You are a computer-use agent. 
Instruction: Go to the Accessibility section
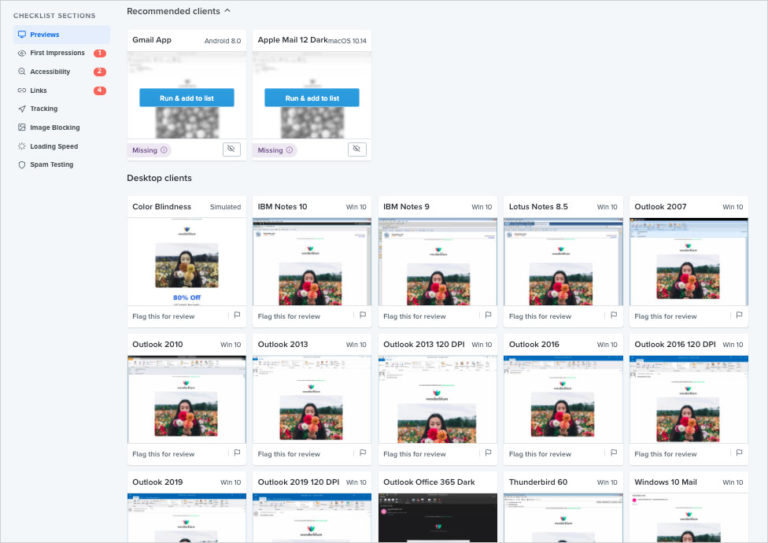[x=62, y=71]
